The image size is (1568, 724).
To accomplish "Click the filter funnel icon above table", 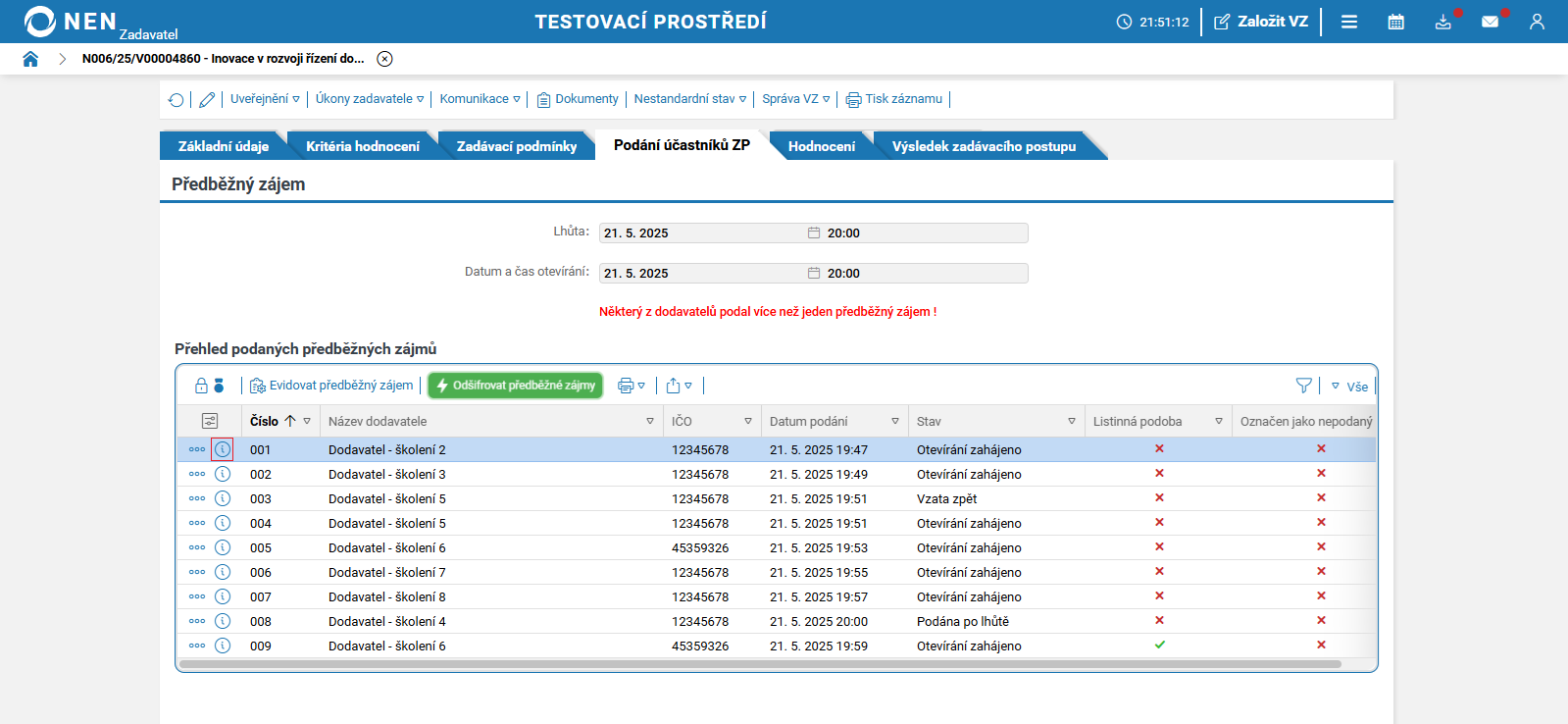I will [x=1303, y=386].
